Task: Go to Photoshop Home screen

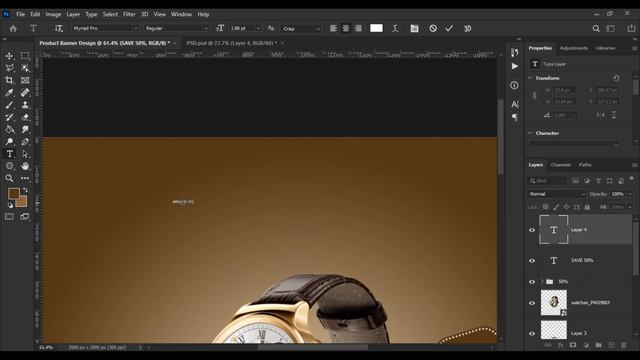Action: pyautogui.click(x=13, y=29)
